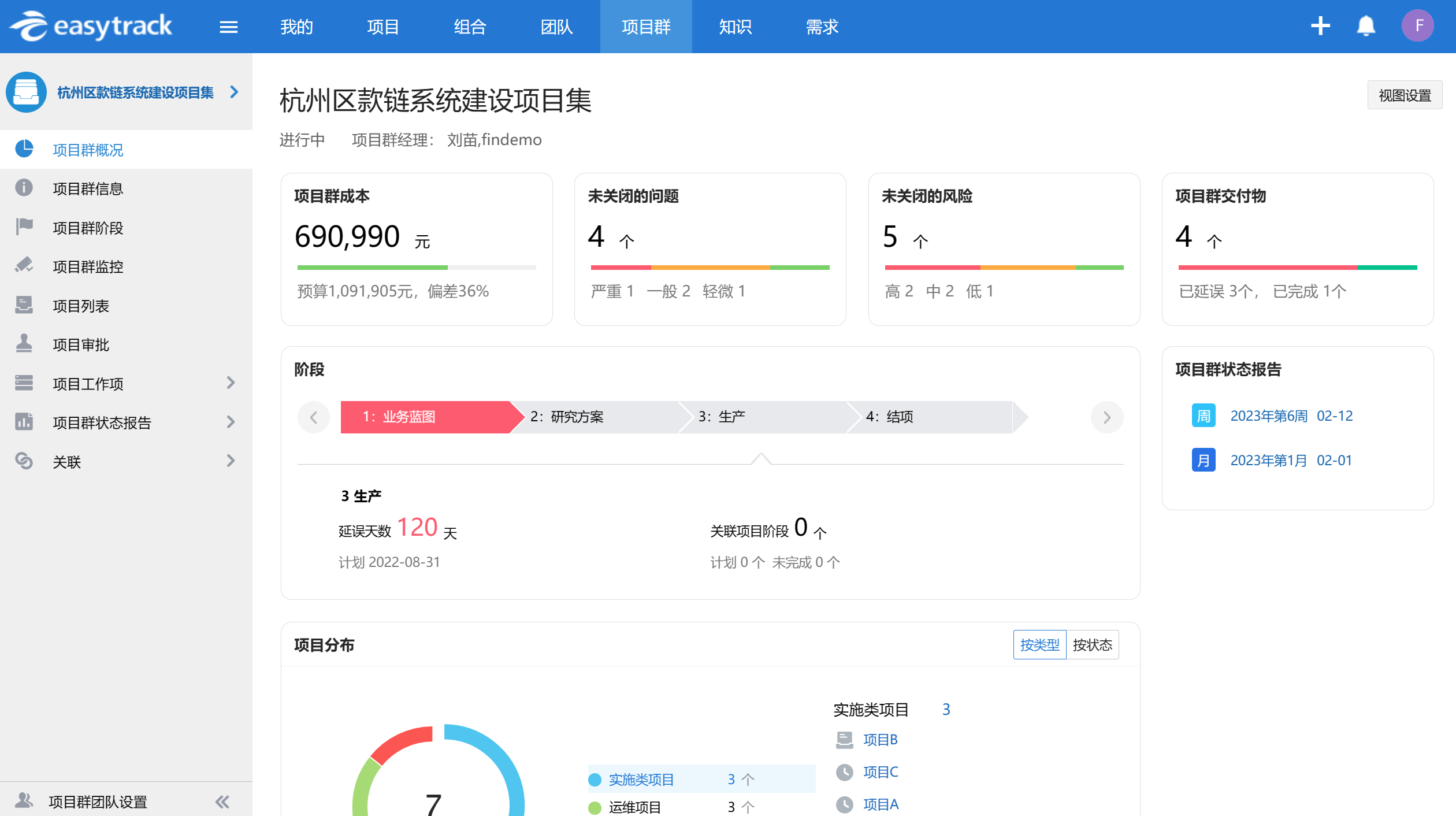
Task: Click the program set inbox icon
Action: 26,92
